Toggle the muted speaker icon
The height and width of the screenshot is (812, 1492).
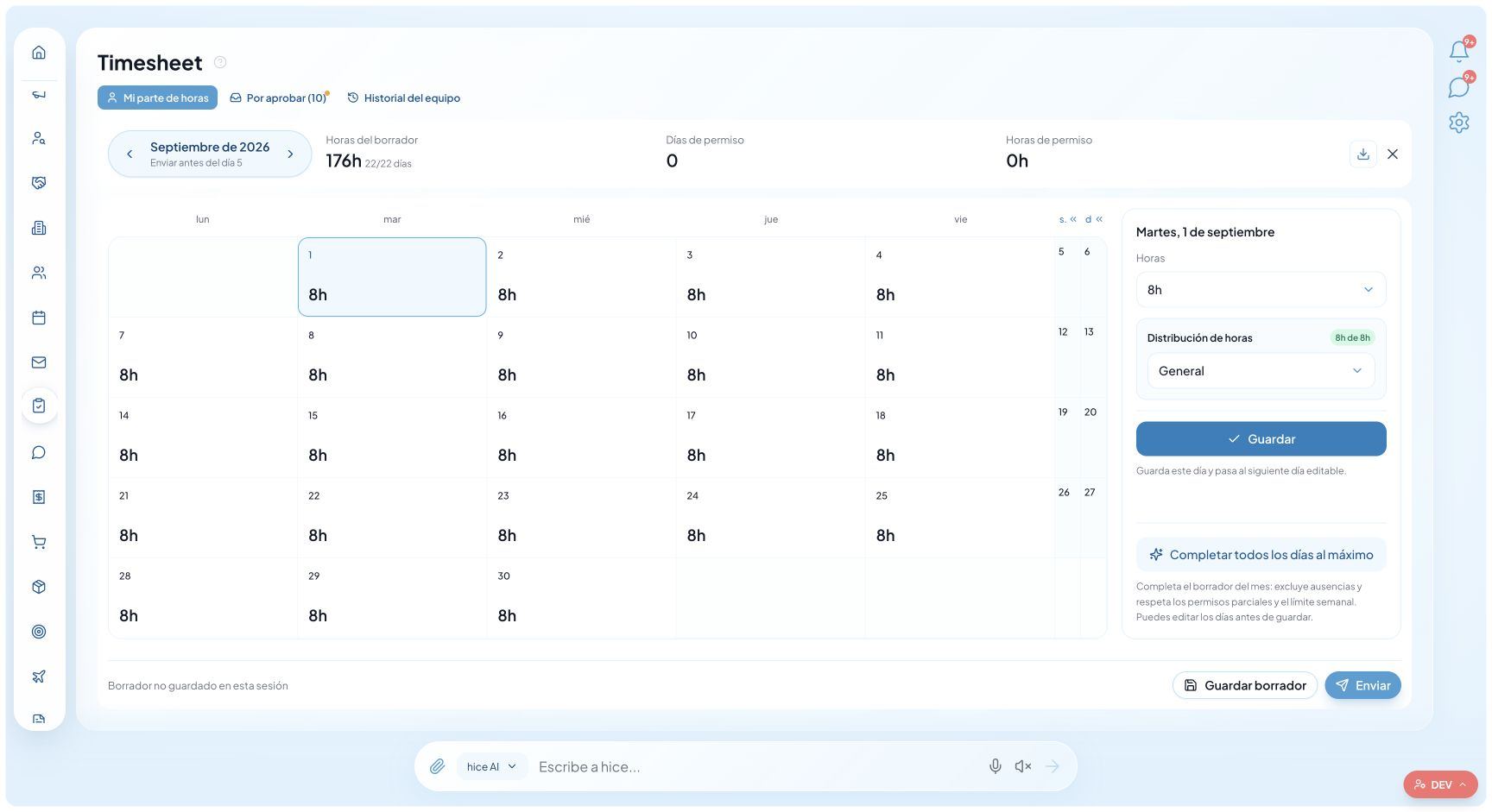point(1023,766)
